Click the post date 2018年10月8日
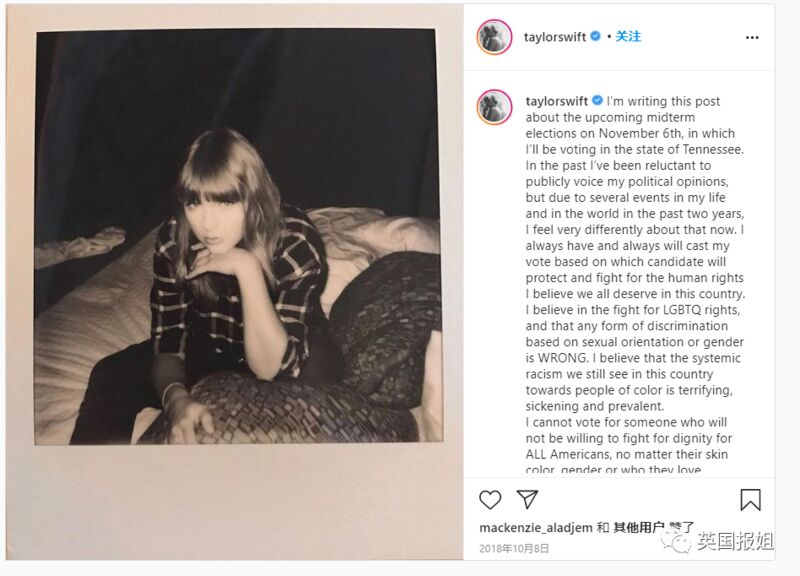The width and height of the screenshot is (800, 576). (x=514, y=548)
